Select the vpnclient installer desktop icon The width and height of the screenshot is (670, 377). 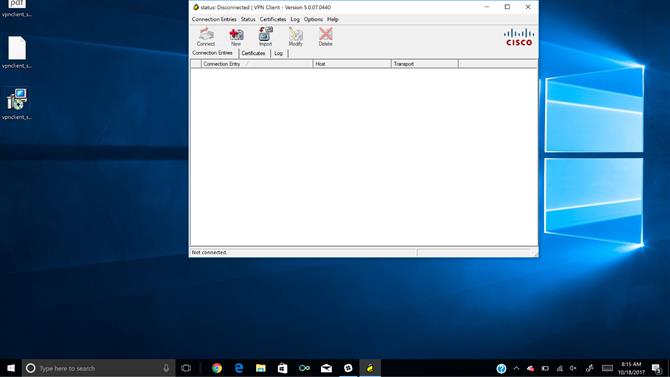click(x=17, y=104)
